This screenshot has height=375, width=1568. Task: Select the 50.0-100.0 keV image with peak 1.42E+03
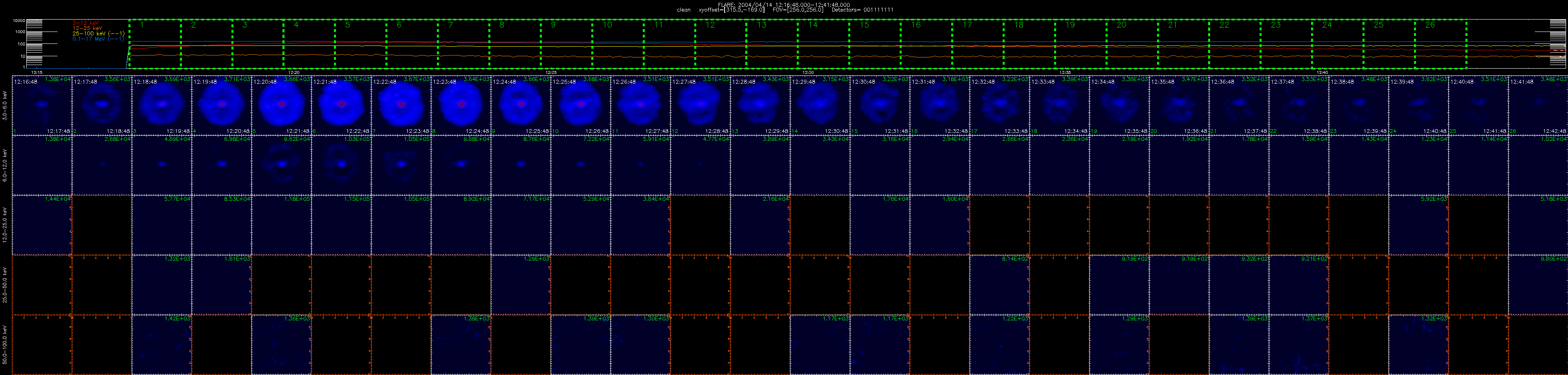point(162,344)
